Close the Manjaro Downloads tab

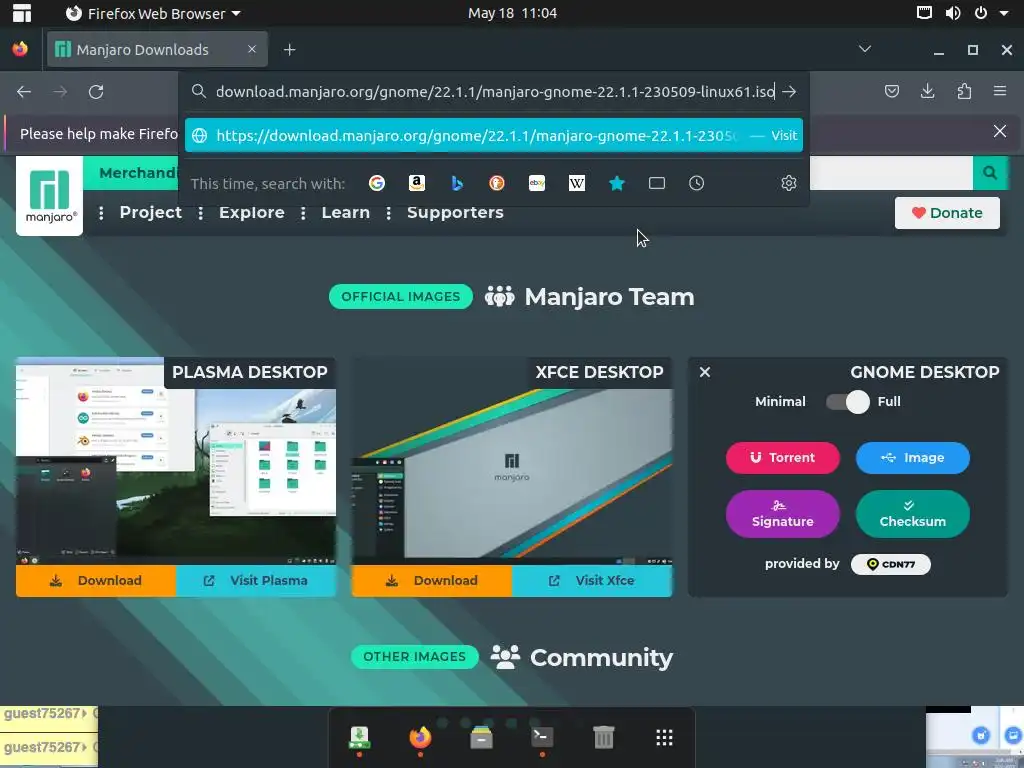click(x=252, y=49)
